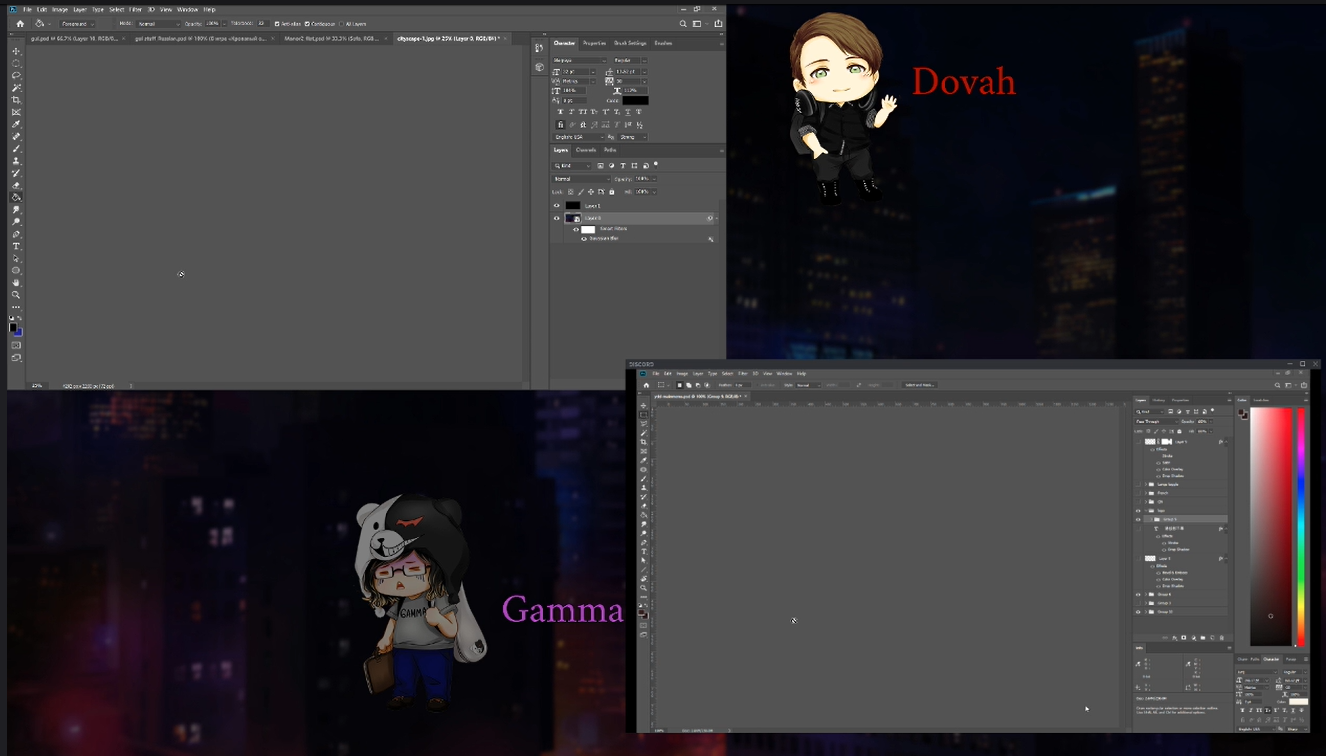
Task: Select the Type tool in top Photoshop window
Action: pyautogui.click(x=16, y=246)
